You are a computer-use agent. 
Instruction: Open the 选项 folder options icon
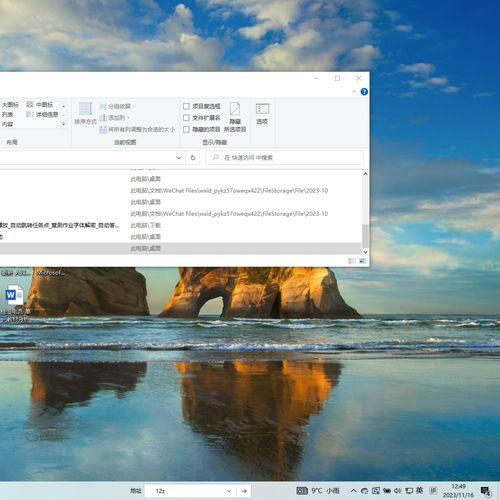(x=262, y=114)
